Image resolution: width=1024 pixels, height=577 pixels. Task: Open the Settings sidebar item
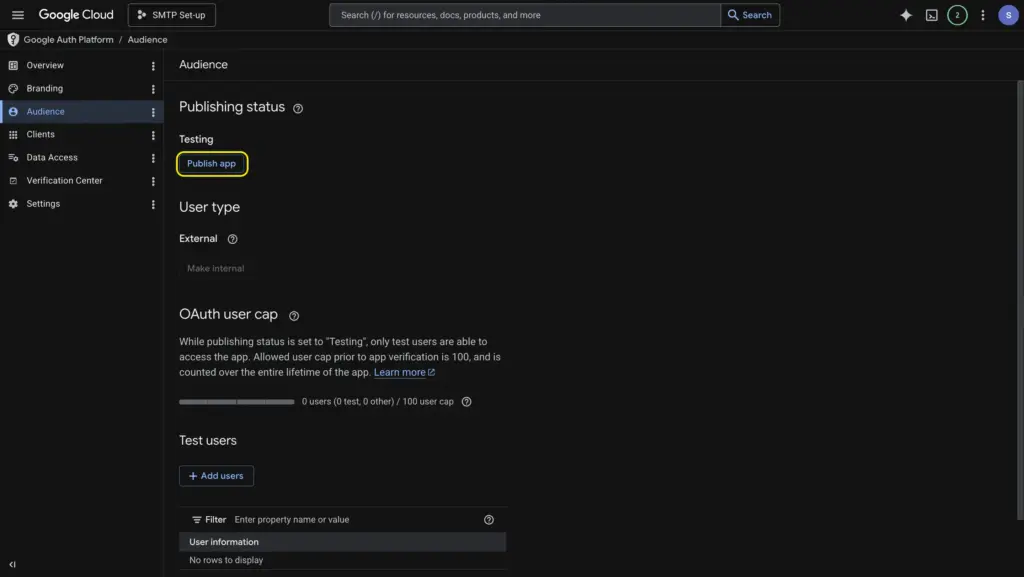point(82,204)
